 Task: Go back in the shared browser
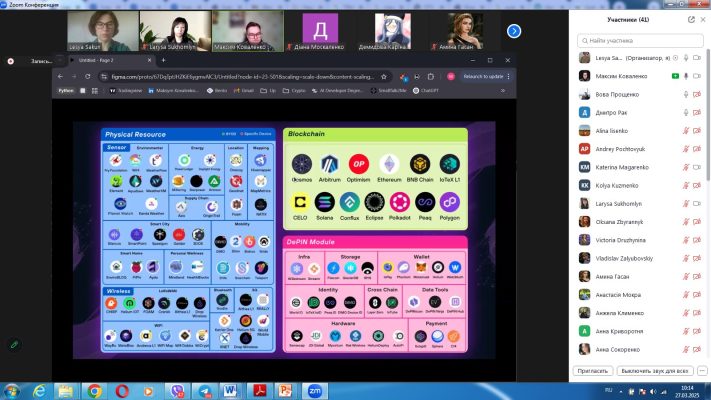pos(60,77)
